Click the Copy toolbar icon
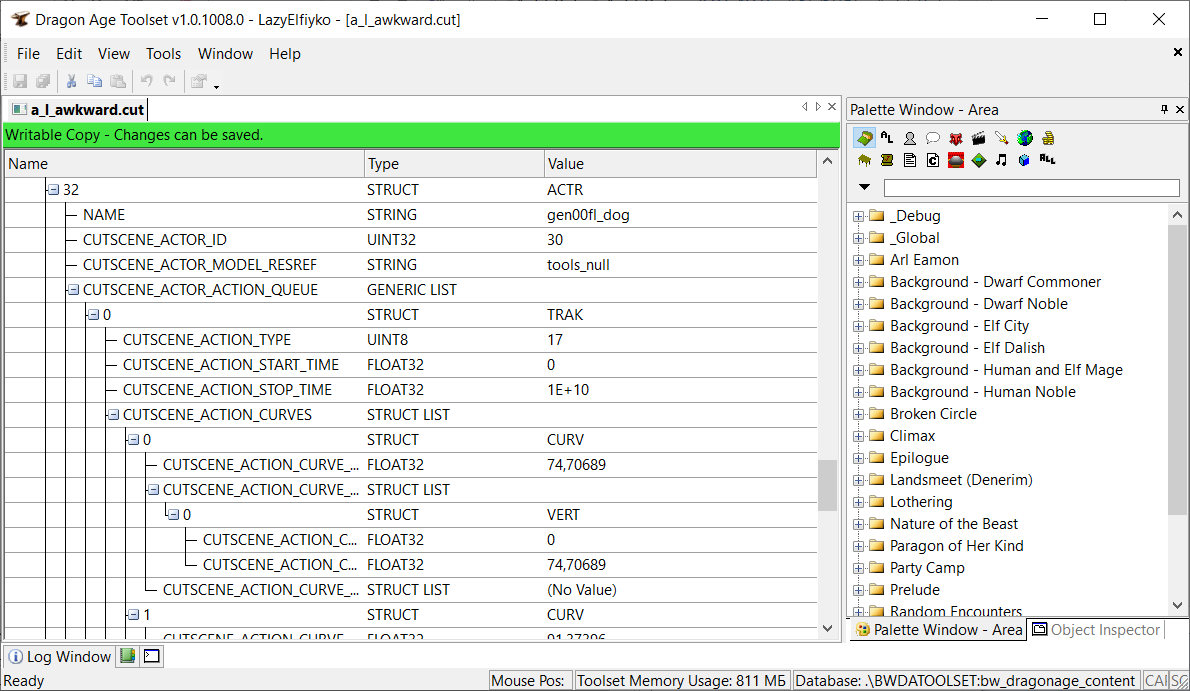The height and width of the screenshot is (691, 1190). (94, 81)
